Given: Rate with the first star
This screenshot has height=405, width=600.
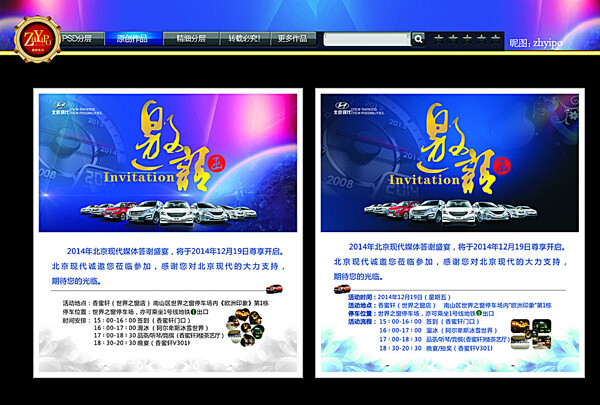Looking at the screenshot, I should pyautogui.click(x=439, y=38).
